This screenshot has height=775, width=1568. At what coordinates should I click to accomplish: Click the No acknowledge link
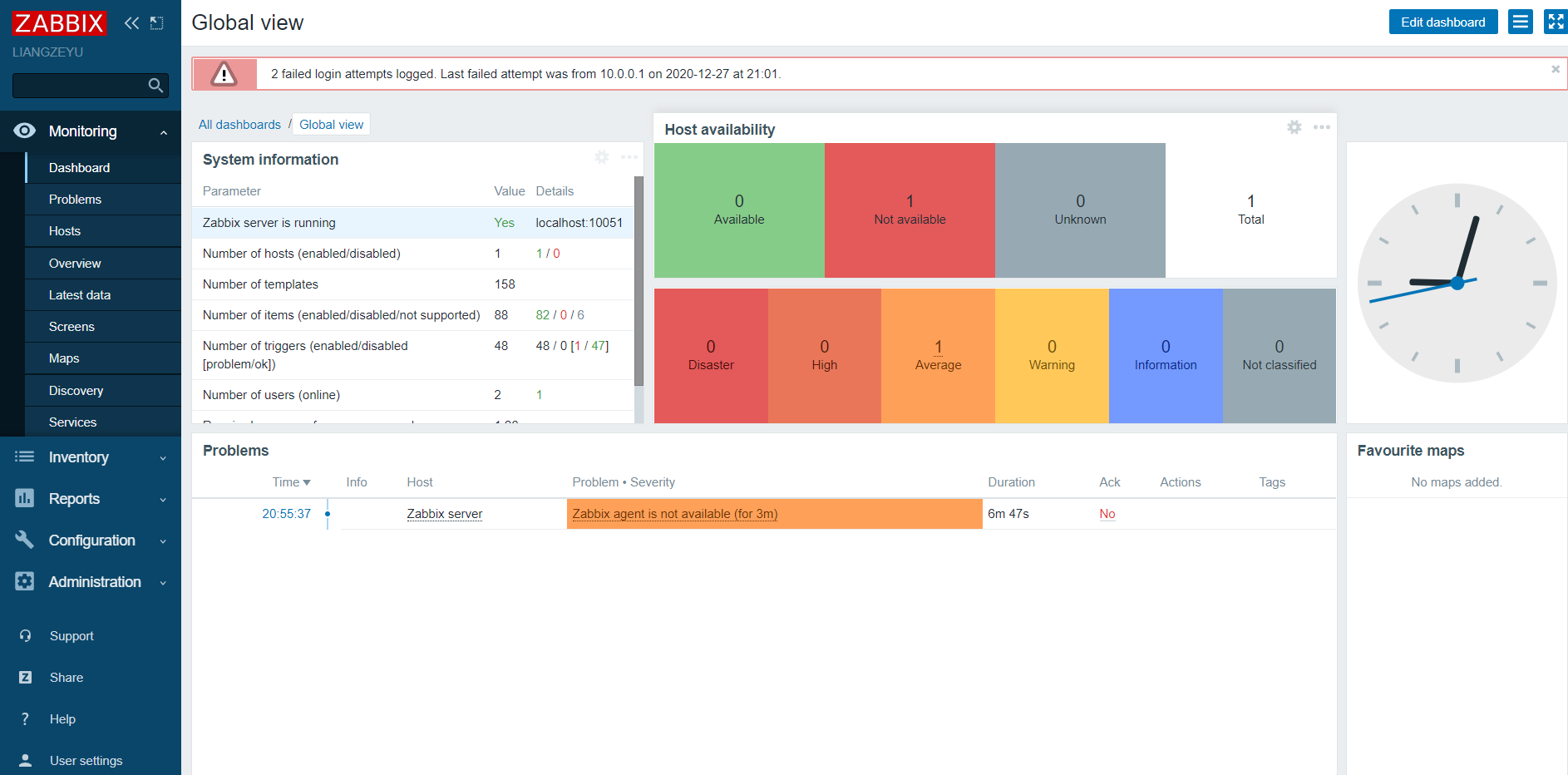(x=1107, y=514)
